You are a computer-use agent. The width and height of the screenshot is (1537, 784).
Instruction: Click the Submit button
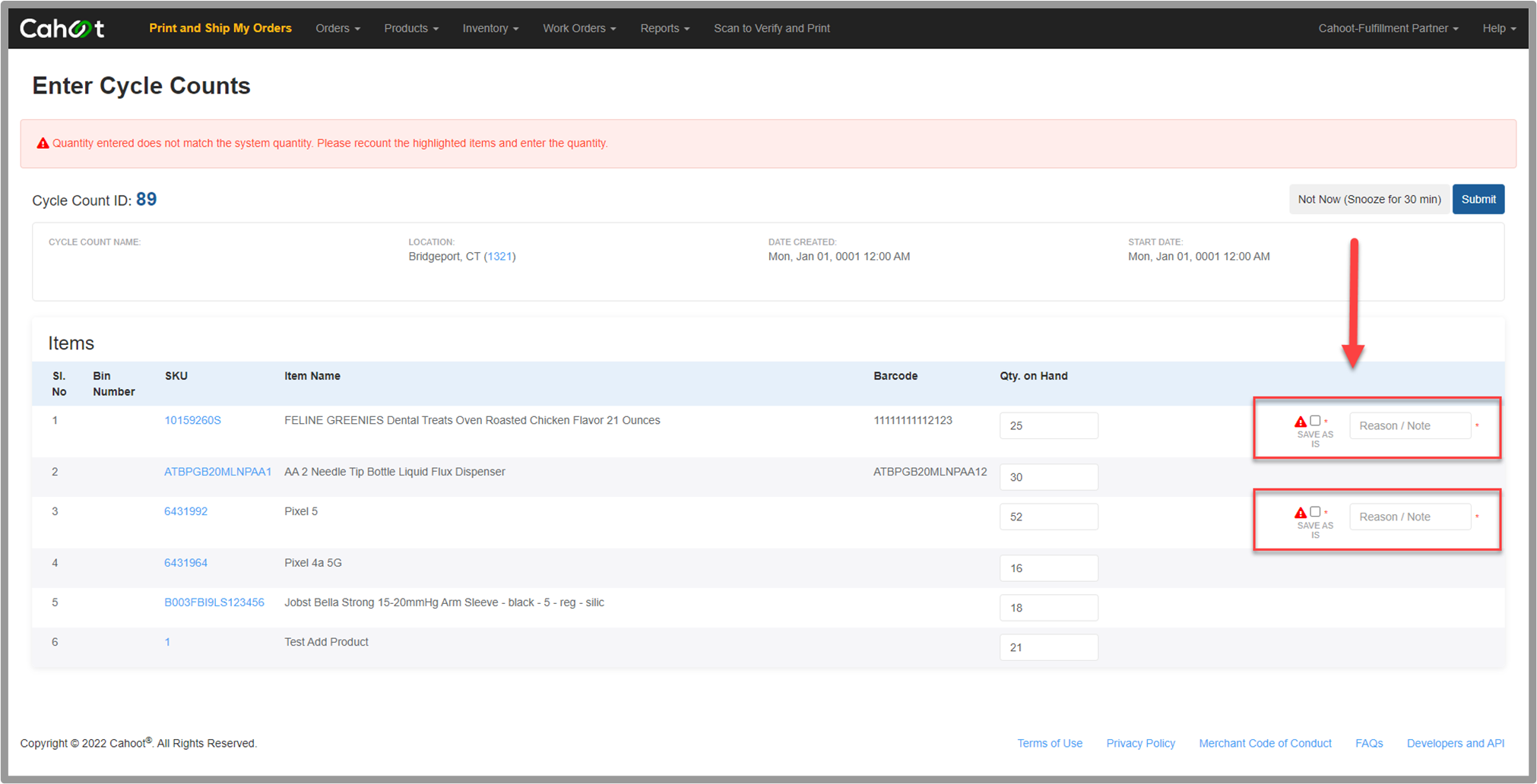point(1478,199)
